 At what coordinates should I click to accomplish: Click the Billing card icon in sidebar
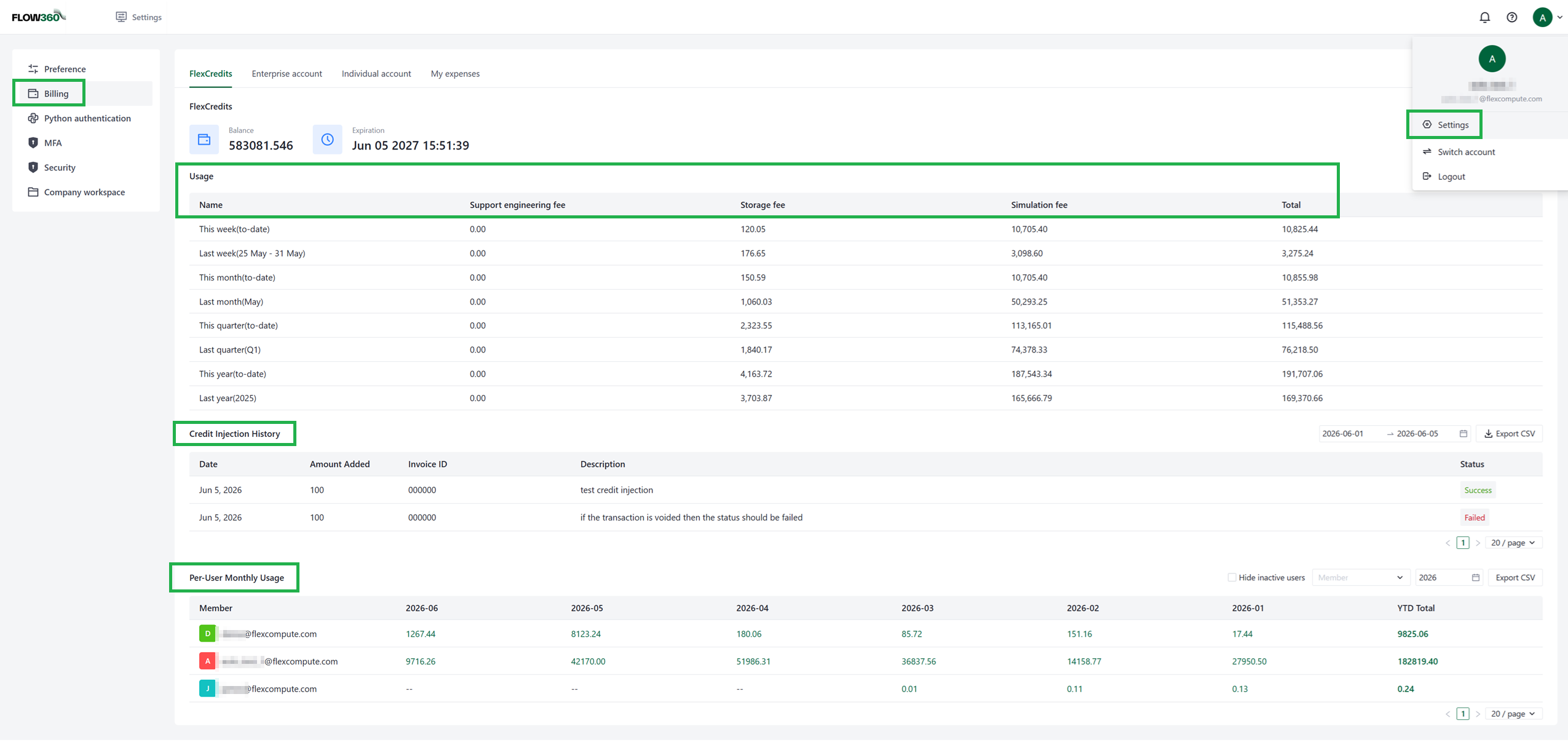[x=33, y=94]
